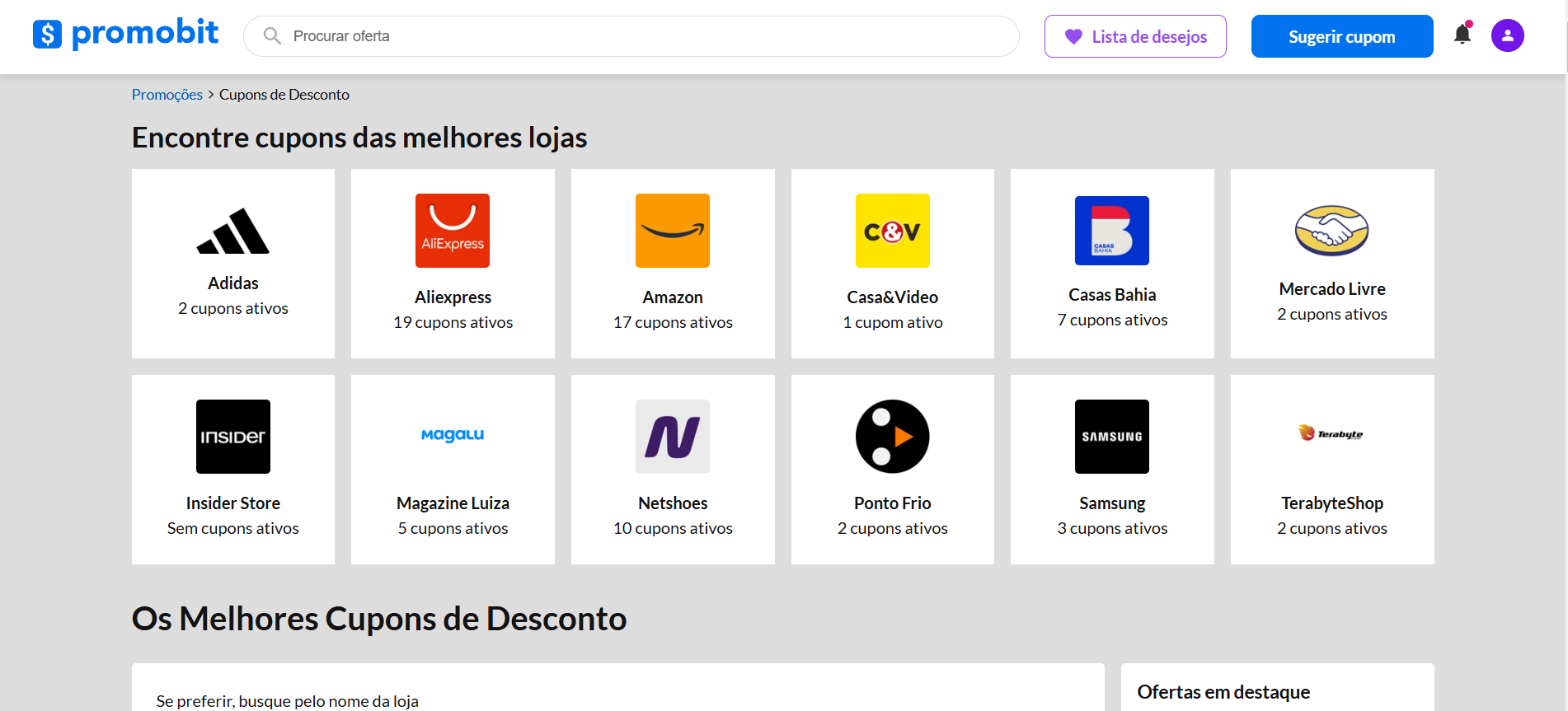
Task: Select '1 cupom ativo' text
Action: point(893,323)
